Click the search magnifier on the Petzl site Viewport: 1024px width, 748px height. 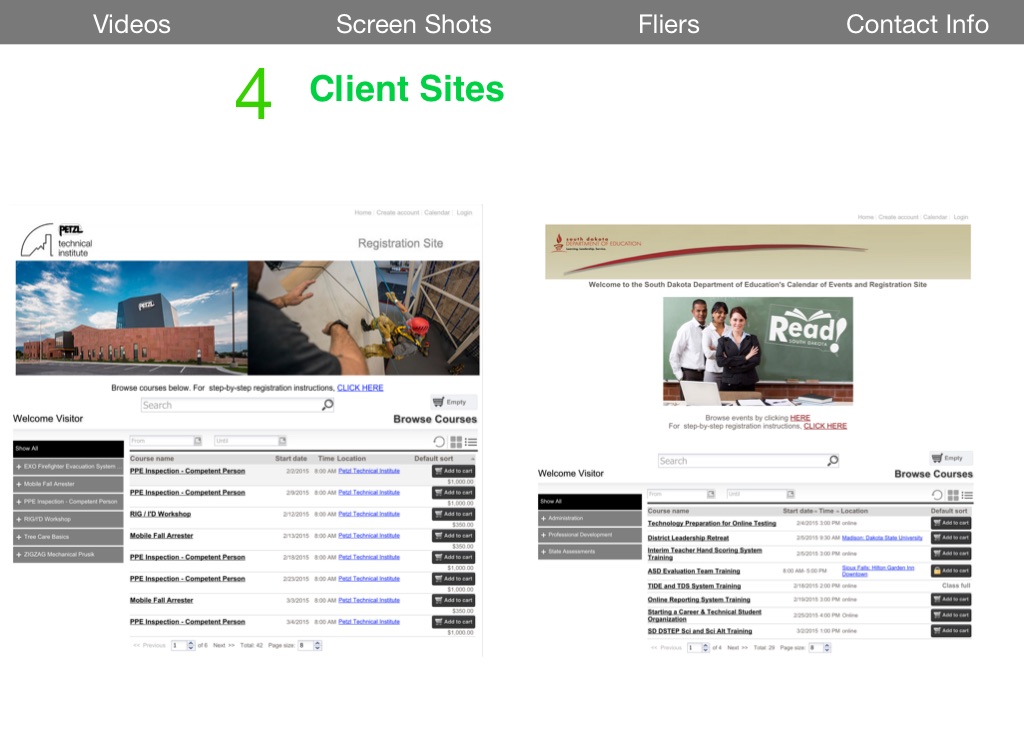tap(327, 405)
